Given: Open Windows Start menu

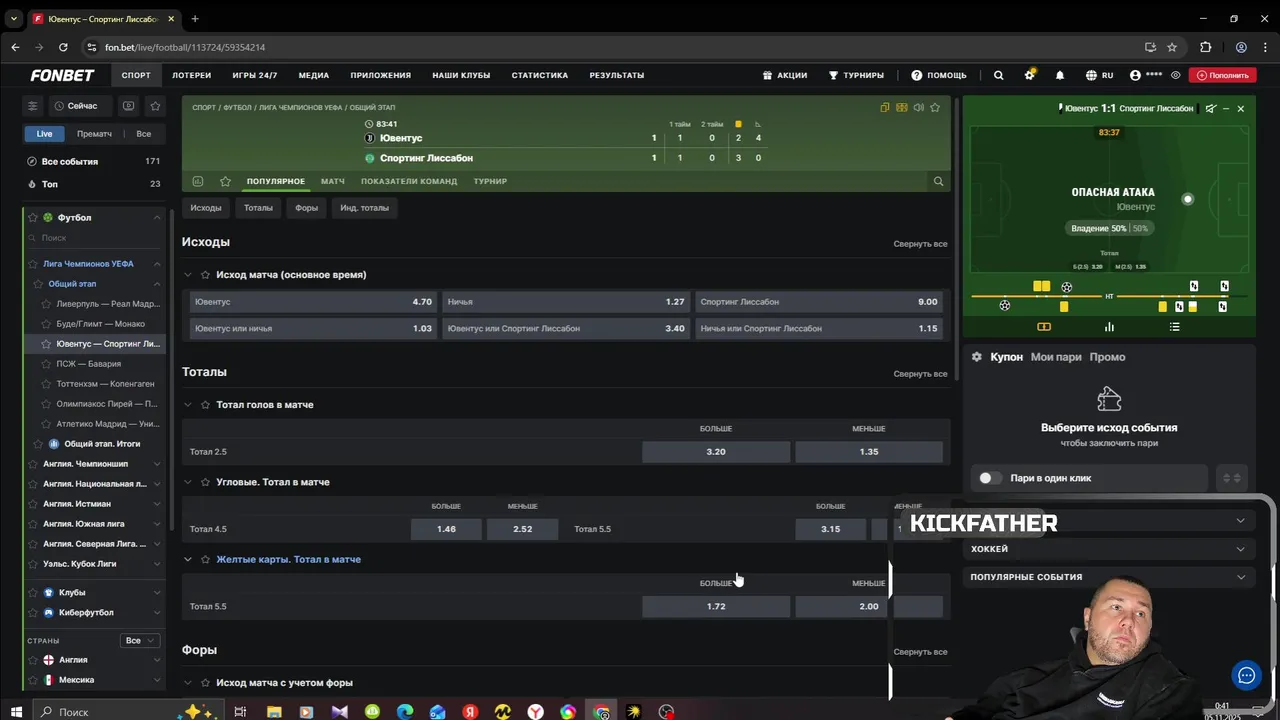Looking at the screenshot, I should [17, 712].
